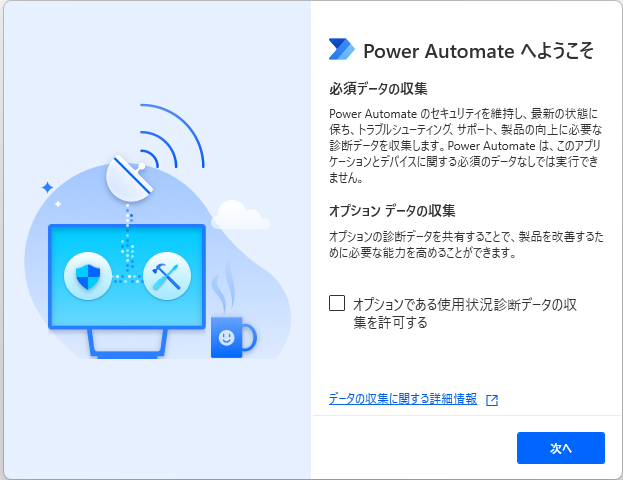Click the required data description paragraph
Screen dimensions: 623x480
point(465,145)
